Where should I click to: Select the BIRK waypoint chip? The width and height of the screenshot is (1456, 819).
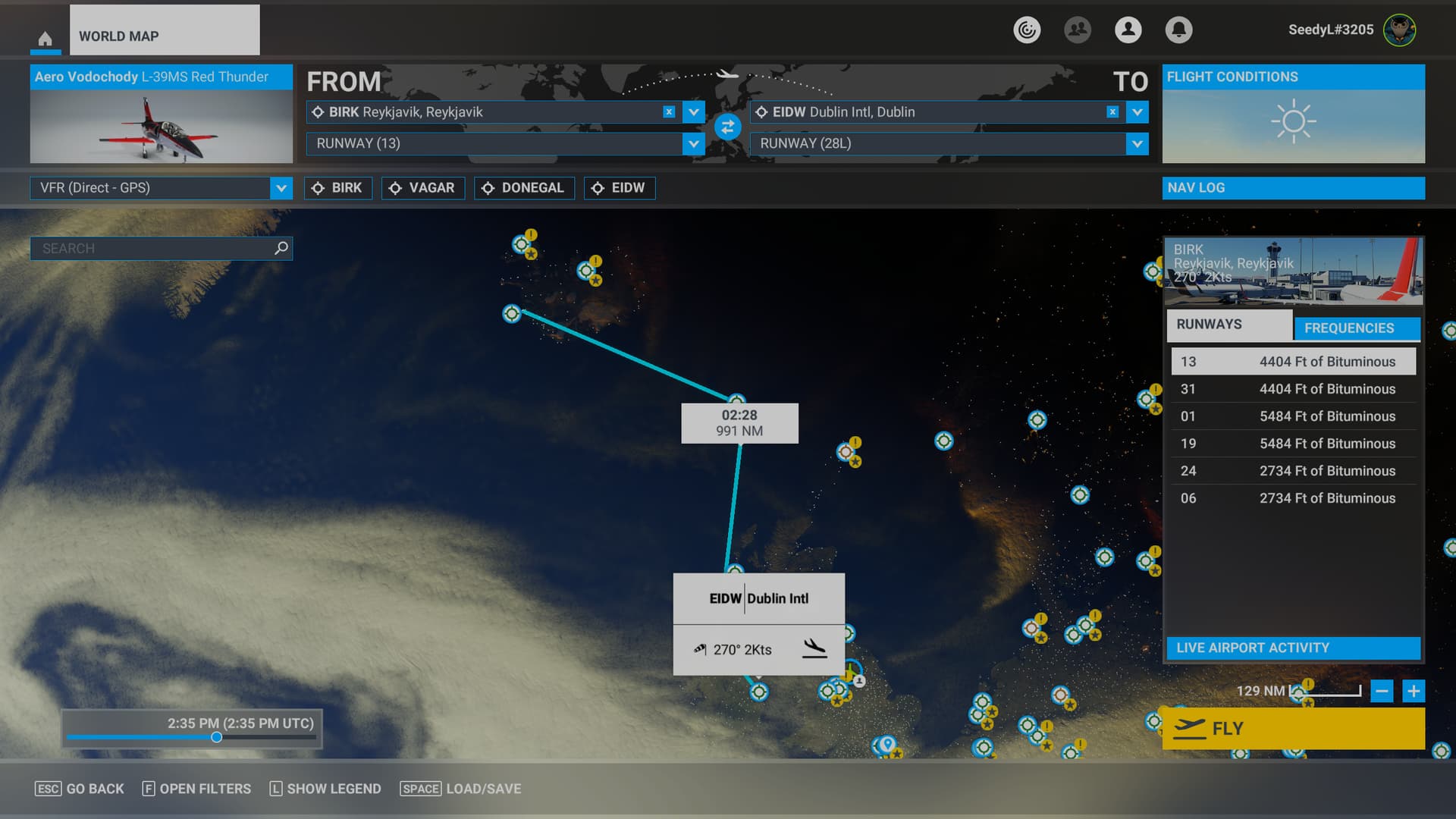[x=338, y=188]
